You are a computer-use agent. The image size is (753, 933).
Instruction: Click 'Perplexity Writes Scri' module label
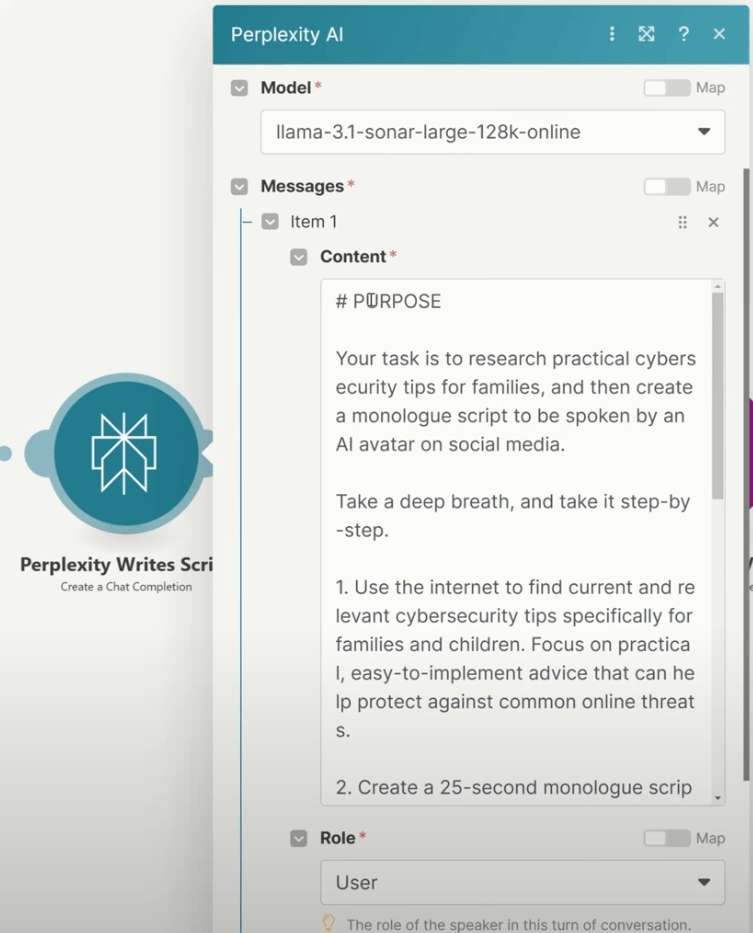[117, 564]
